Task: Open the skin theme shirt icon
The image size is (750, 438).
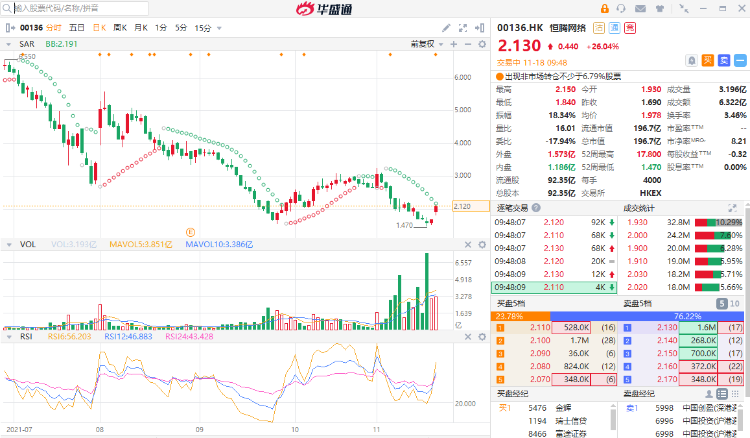Action: (x=660, y=9)
